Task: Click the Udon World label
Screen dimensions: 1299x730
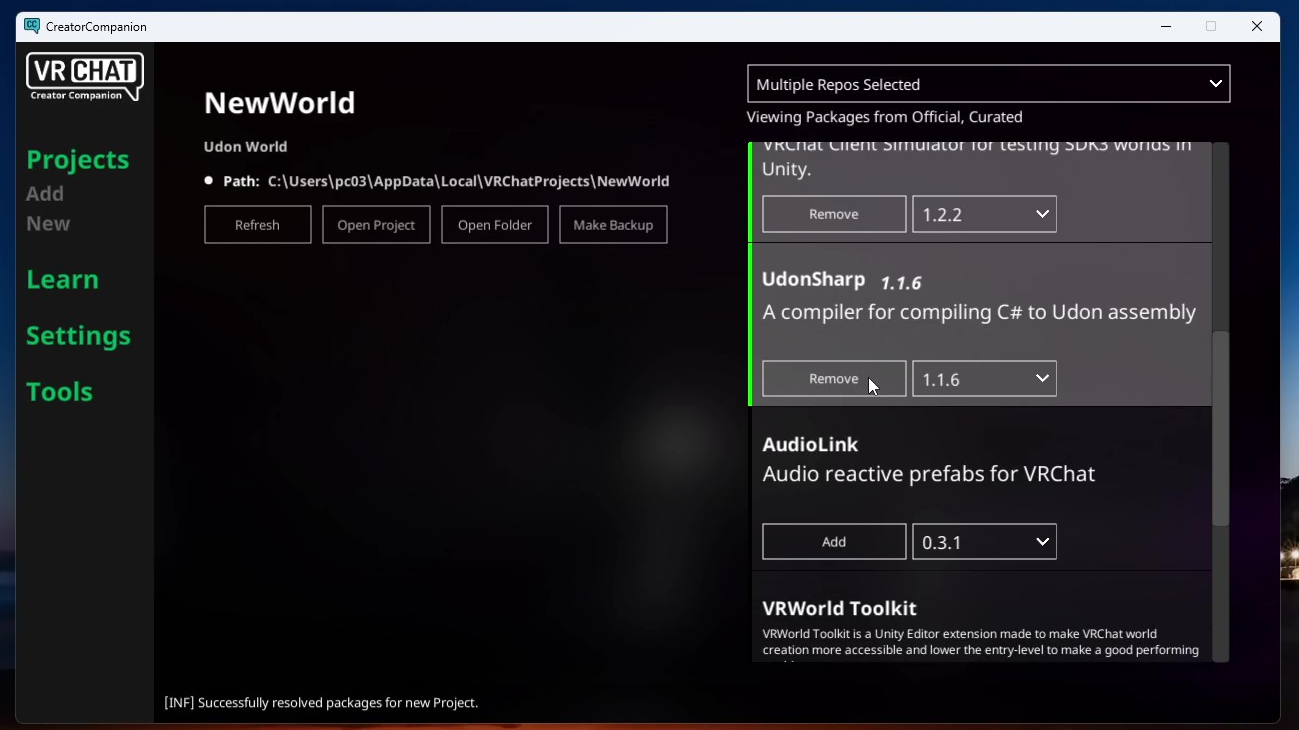Action: click(245, 147)
